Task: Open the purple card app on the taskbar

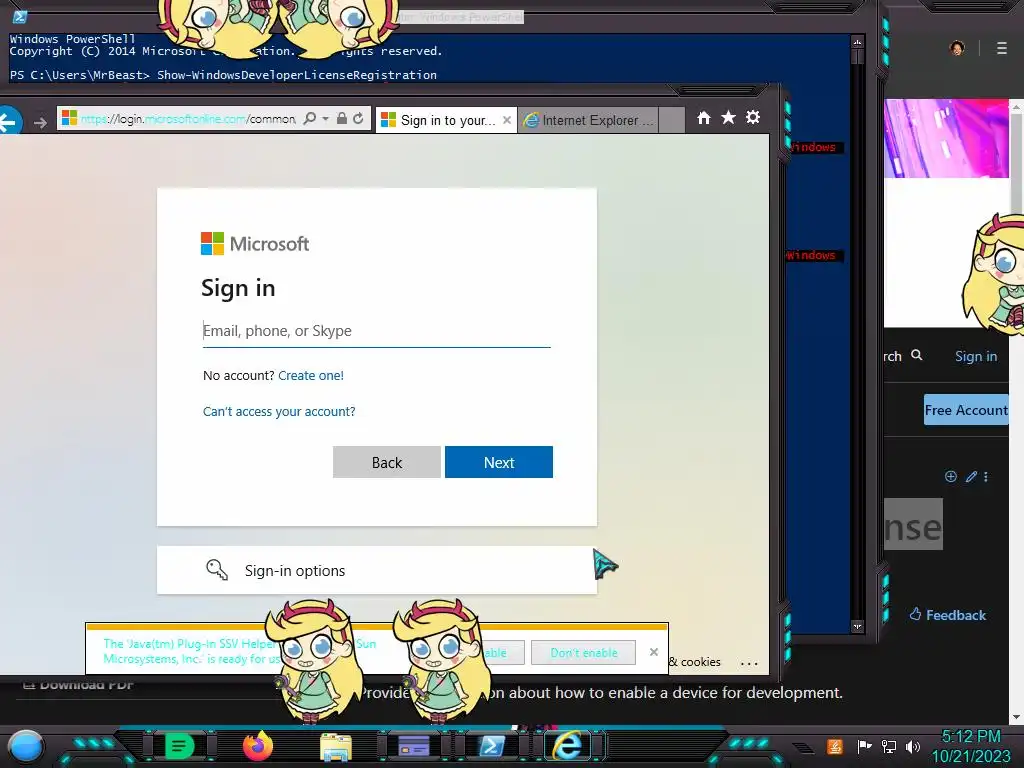Action: pyautogui.click(x=413, y=746)
